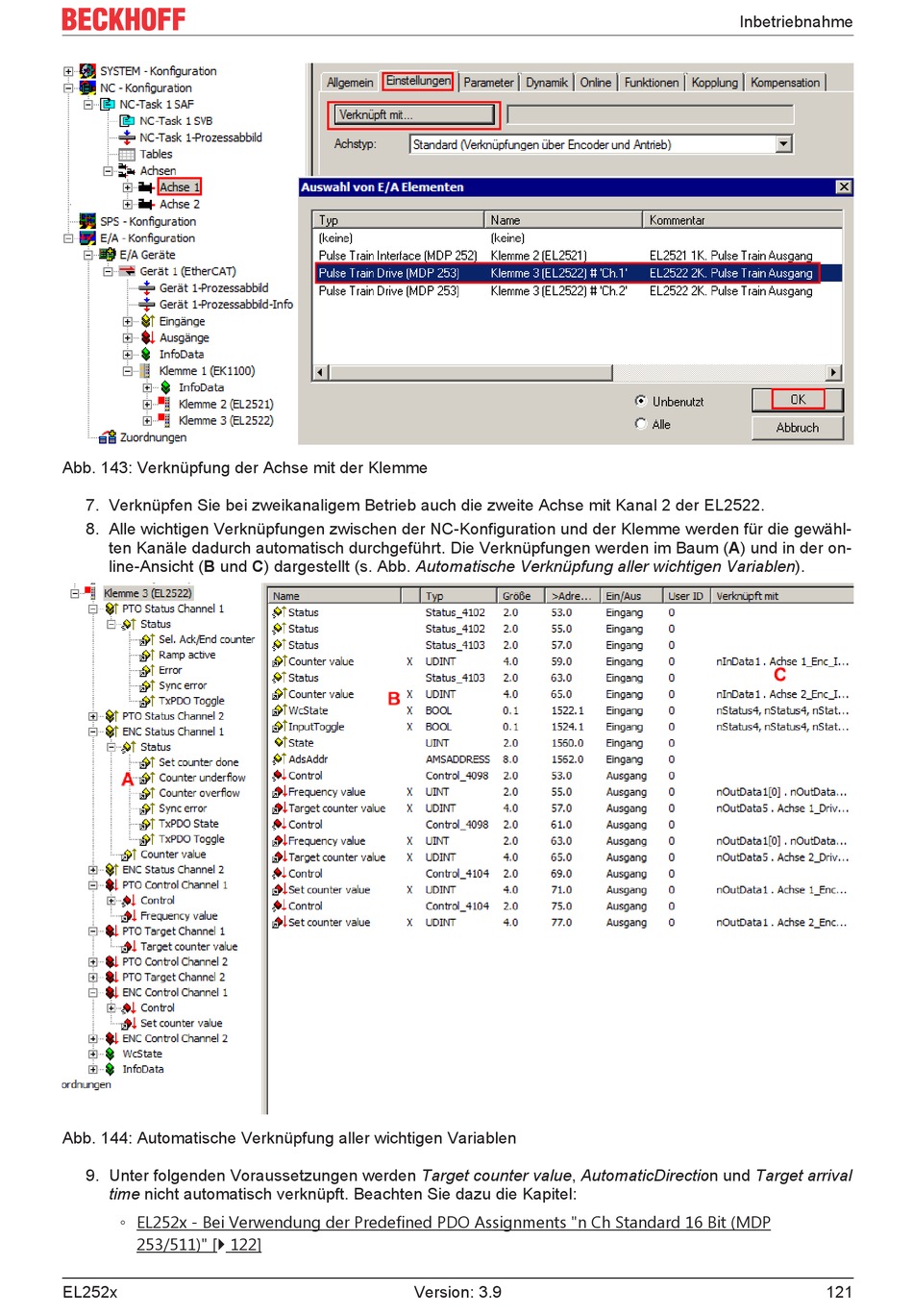Click the NC-Task 1 SVB icon
Screen dimensions: 913x1316
[x=127, y=121]
